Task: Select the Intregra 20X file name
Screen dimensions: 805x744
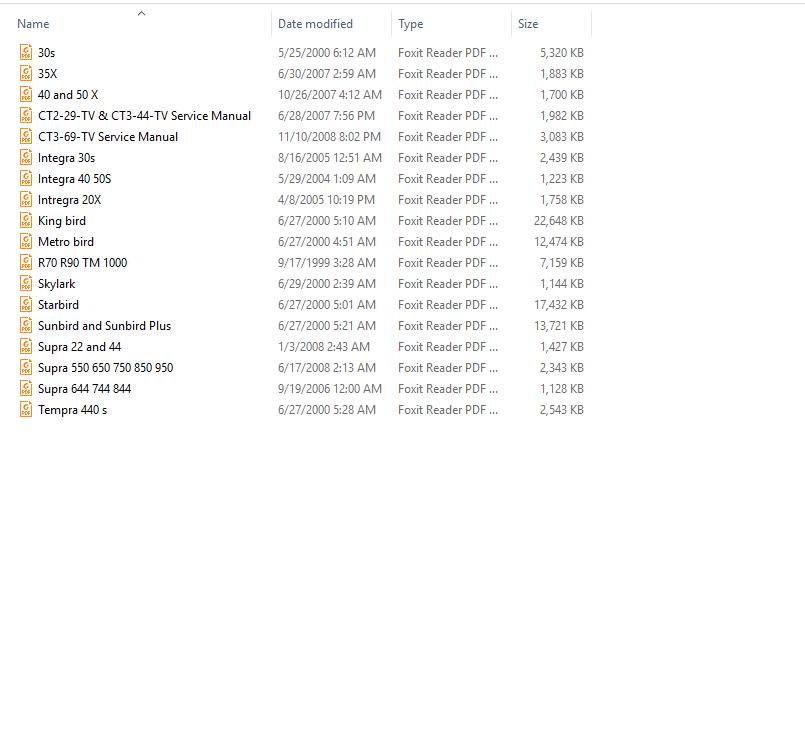Action: [69, 200]
